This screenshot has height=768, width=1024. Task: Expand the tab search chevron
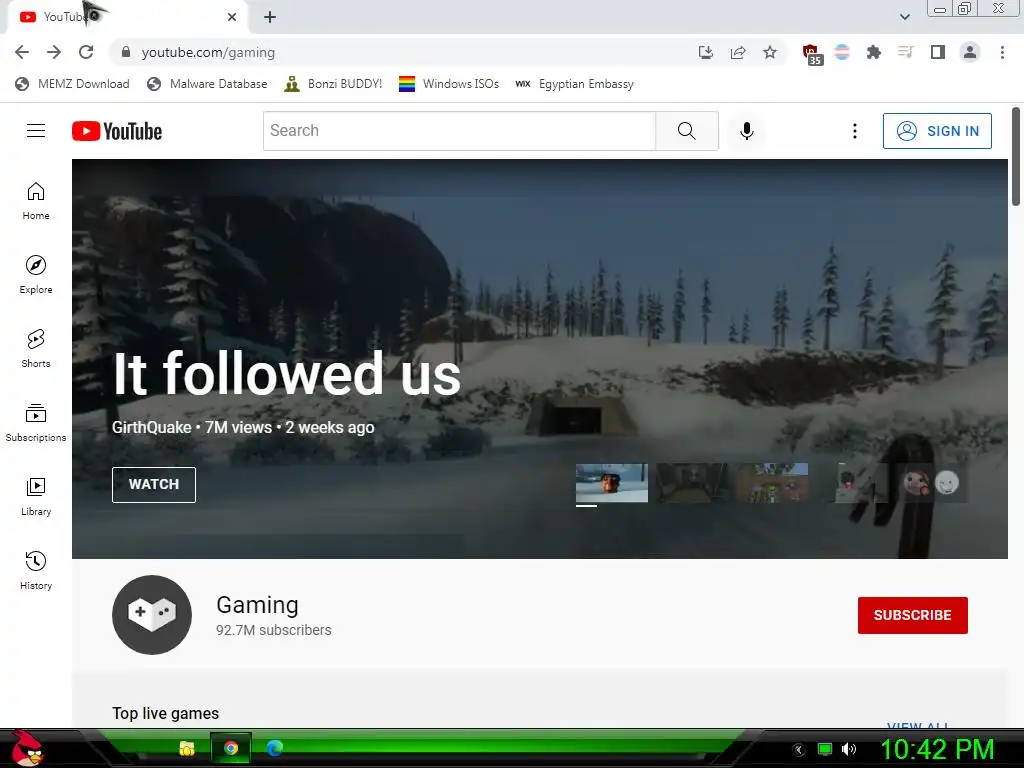point(904,17)
